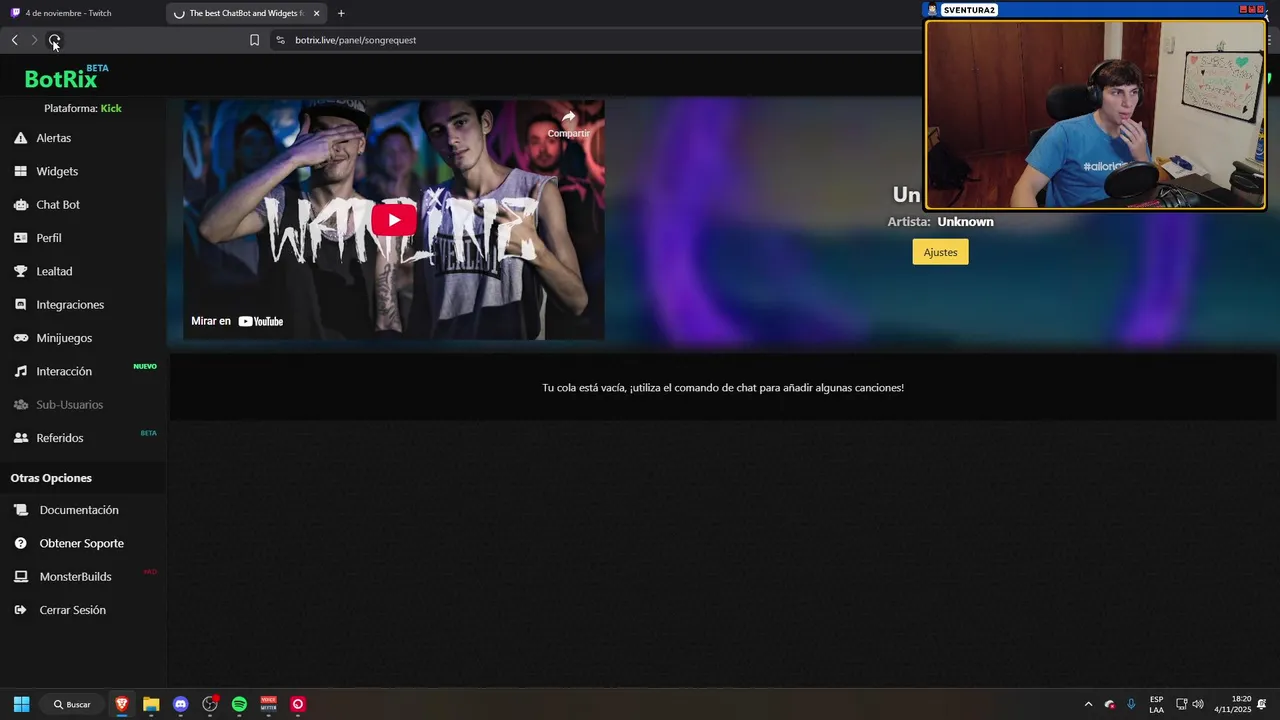Expand hidden system tray icons
Screen dimensions: 1280x720
[1088, 704]
